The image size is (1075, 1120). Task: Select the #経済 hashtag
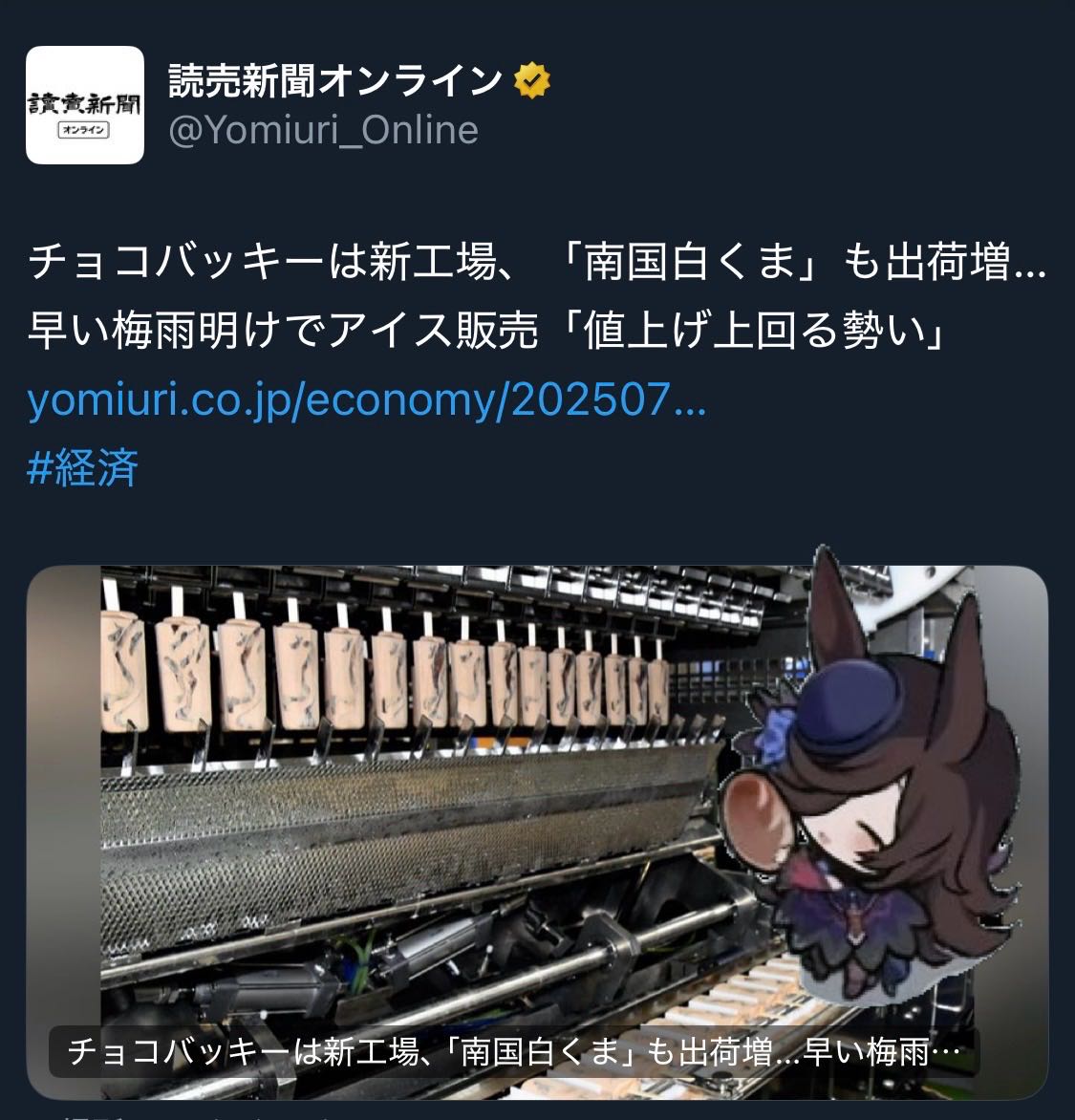pyautogui.click(x=83, y=468)
